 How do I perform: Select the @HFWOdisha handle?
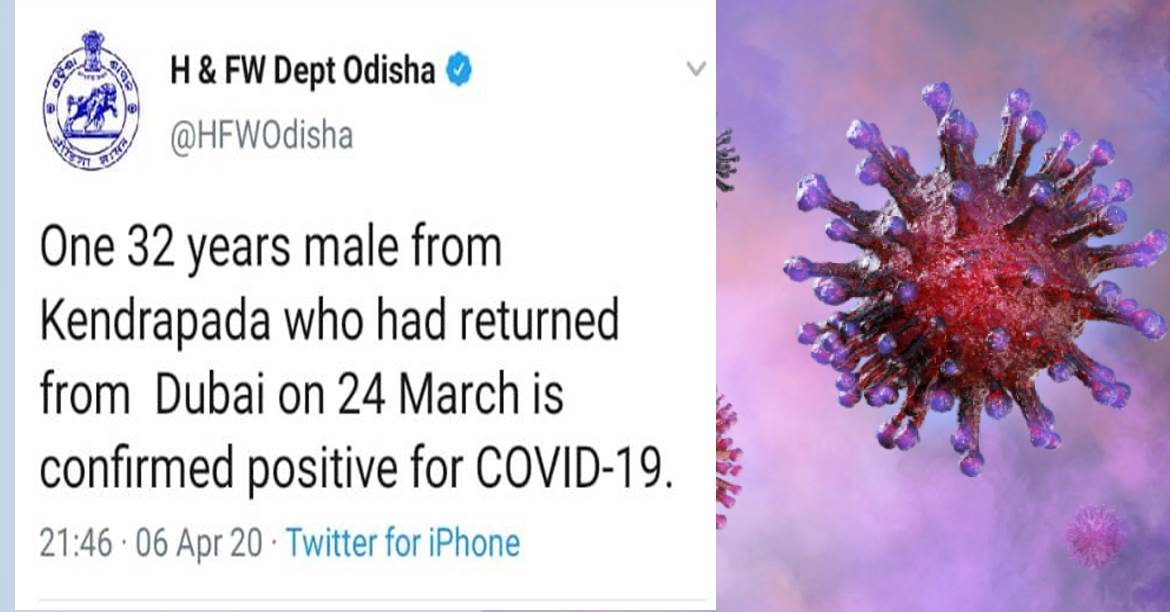(261, 134)
